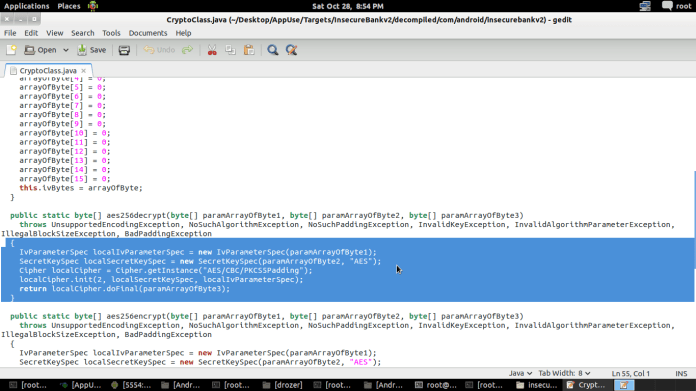Screen dimensions: 696x391
Task: Click the Open file button
Action: click(x=40, y=50)
